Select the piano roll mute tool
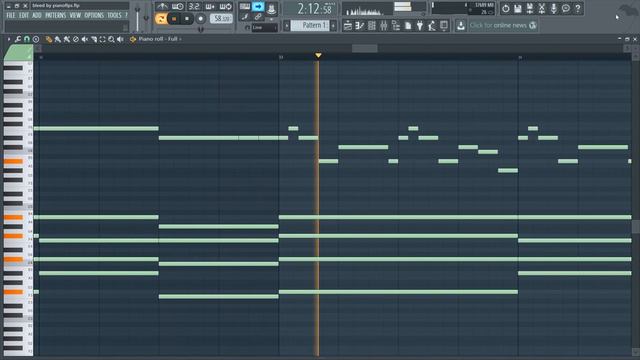The height and width of the screenshot is (360, 640). (x=84, y=39)
